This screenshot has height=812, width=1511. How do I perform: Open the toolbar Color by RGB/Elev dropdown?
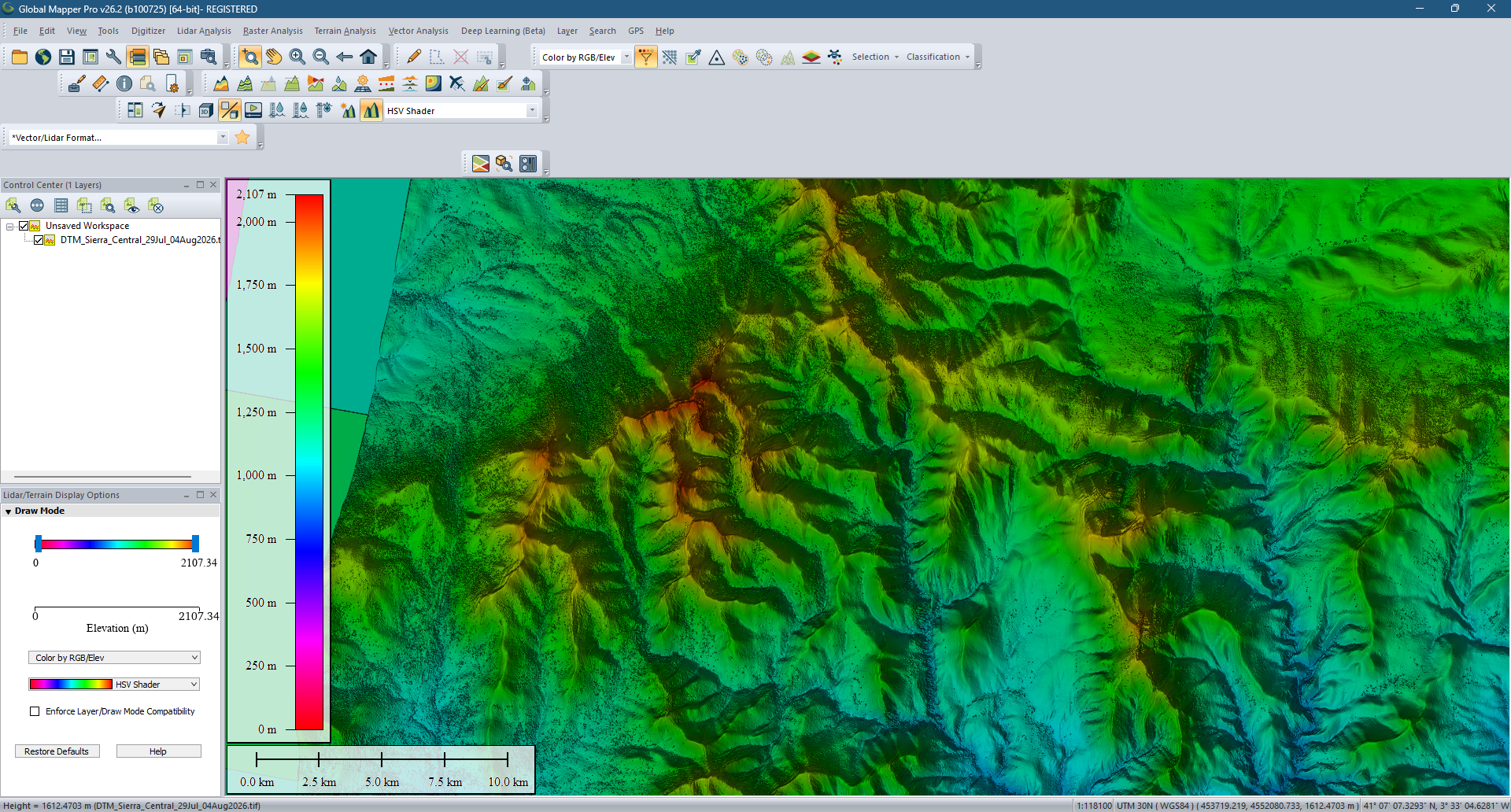pyautogui.click(x=626, y=57)
